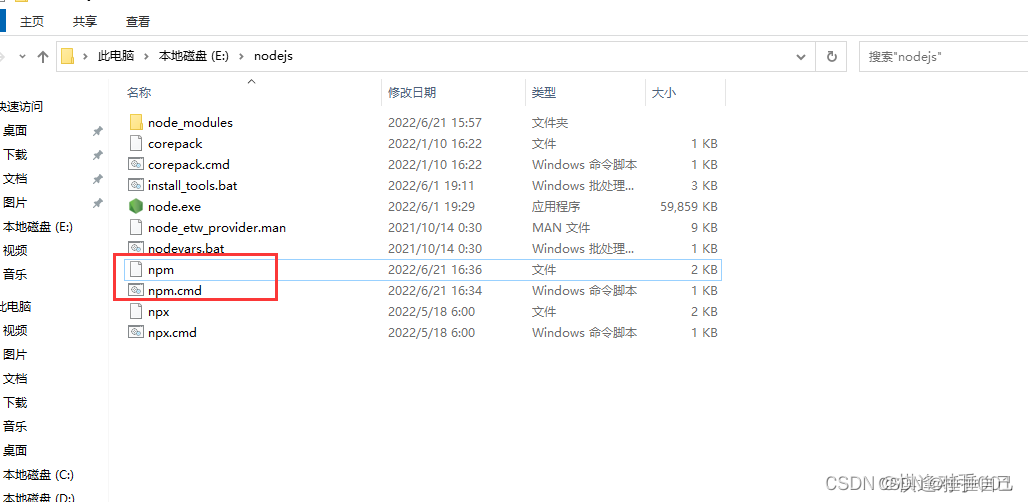1028x502 pixels.
Task: Select the corepack.cmd file name
Action: point(189,164)
